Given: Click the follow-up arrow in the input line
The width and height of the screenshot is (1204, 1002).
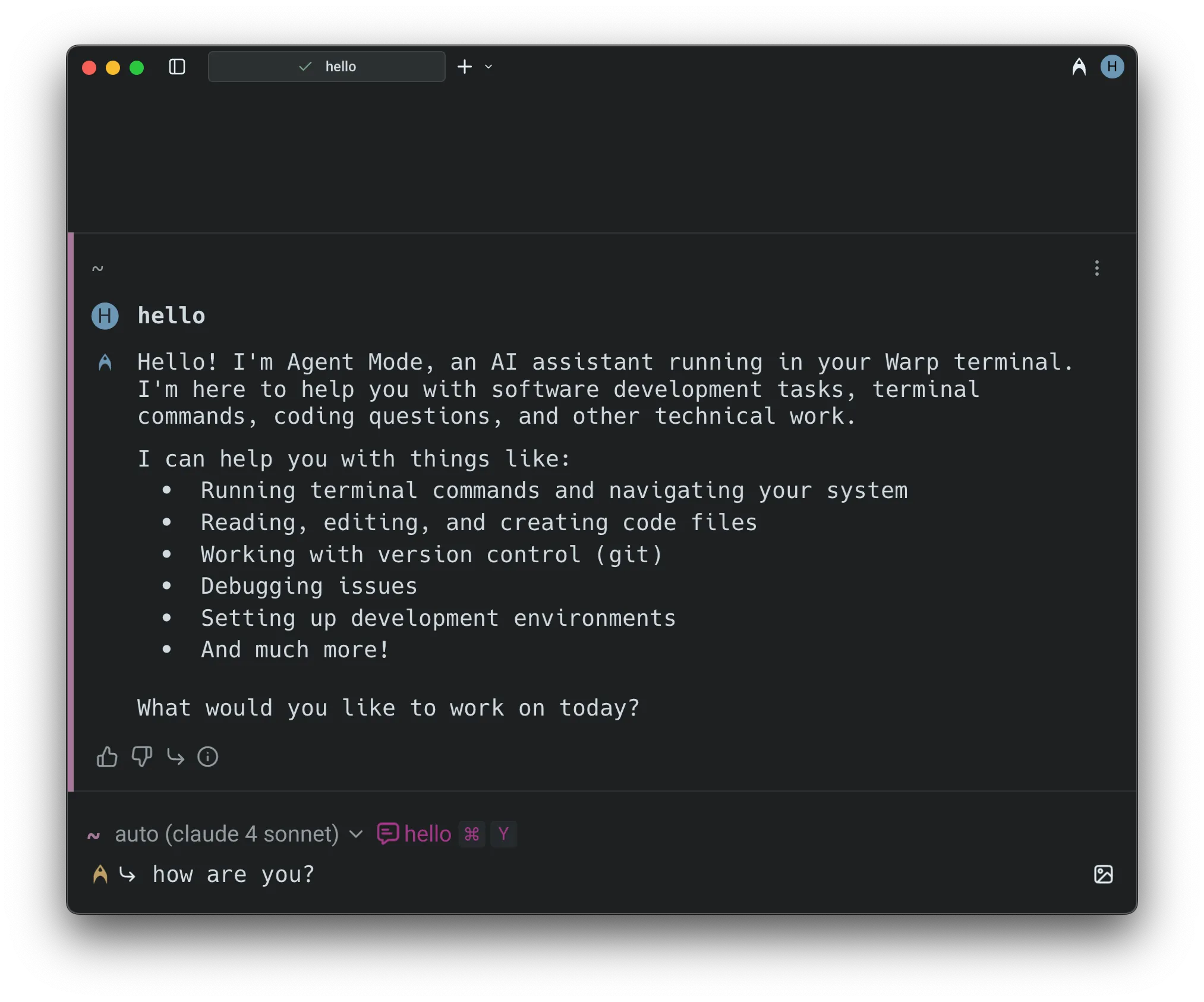Looking at the screenshot, I should tap(127, 874).
